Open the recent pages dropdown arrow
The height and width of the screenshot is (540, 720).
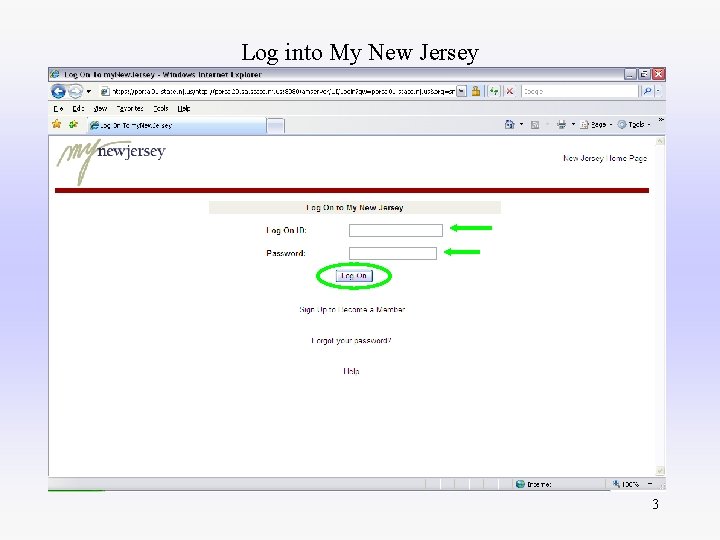[89, 91]
